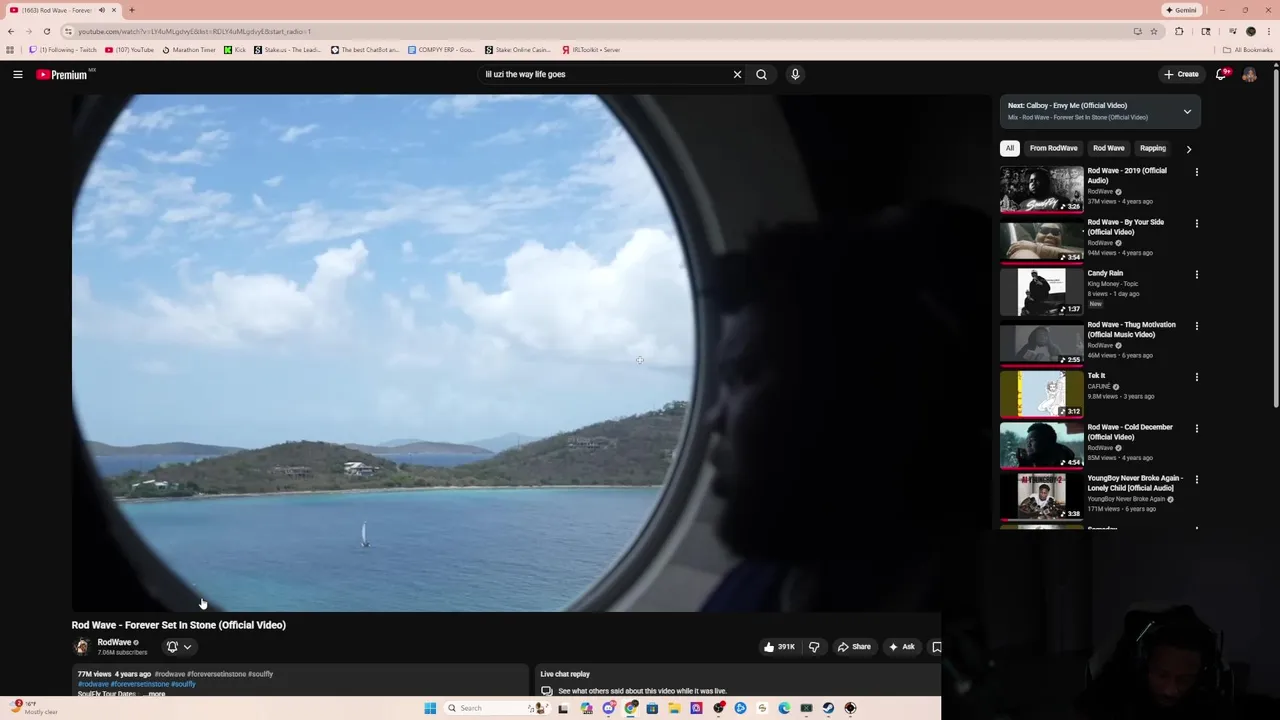Select the Rapping filter chip
1280x720 pixels.
(1152, 148)
